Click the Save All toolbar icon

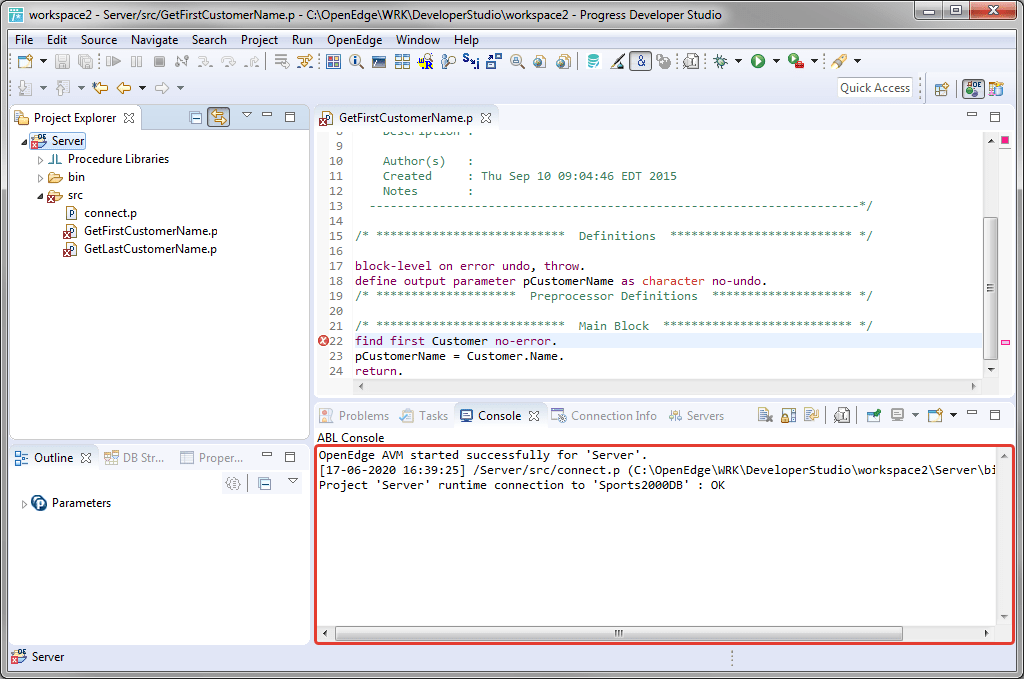coord(85,61)
